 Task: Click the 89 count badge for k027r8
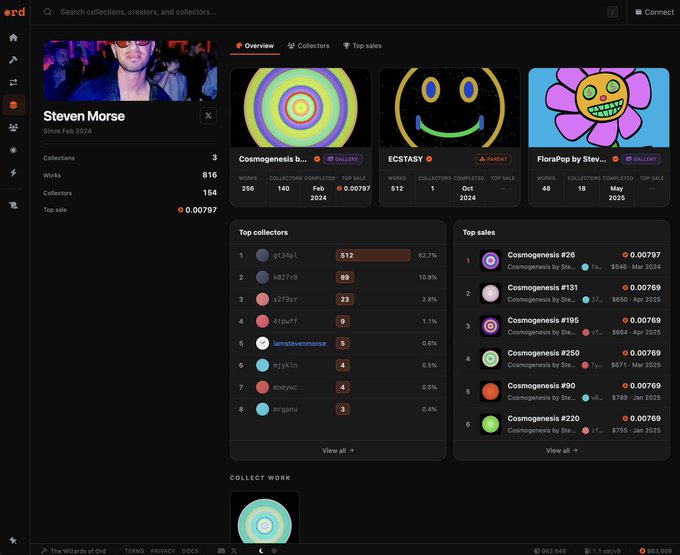coord(345,277)
